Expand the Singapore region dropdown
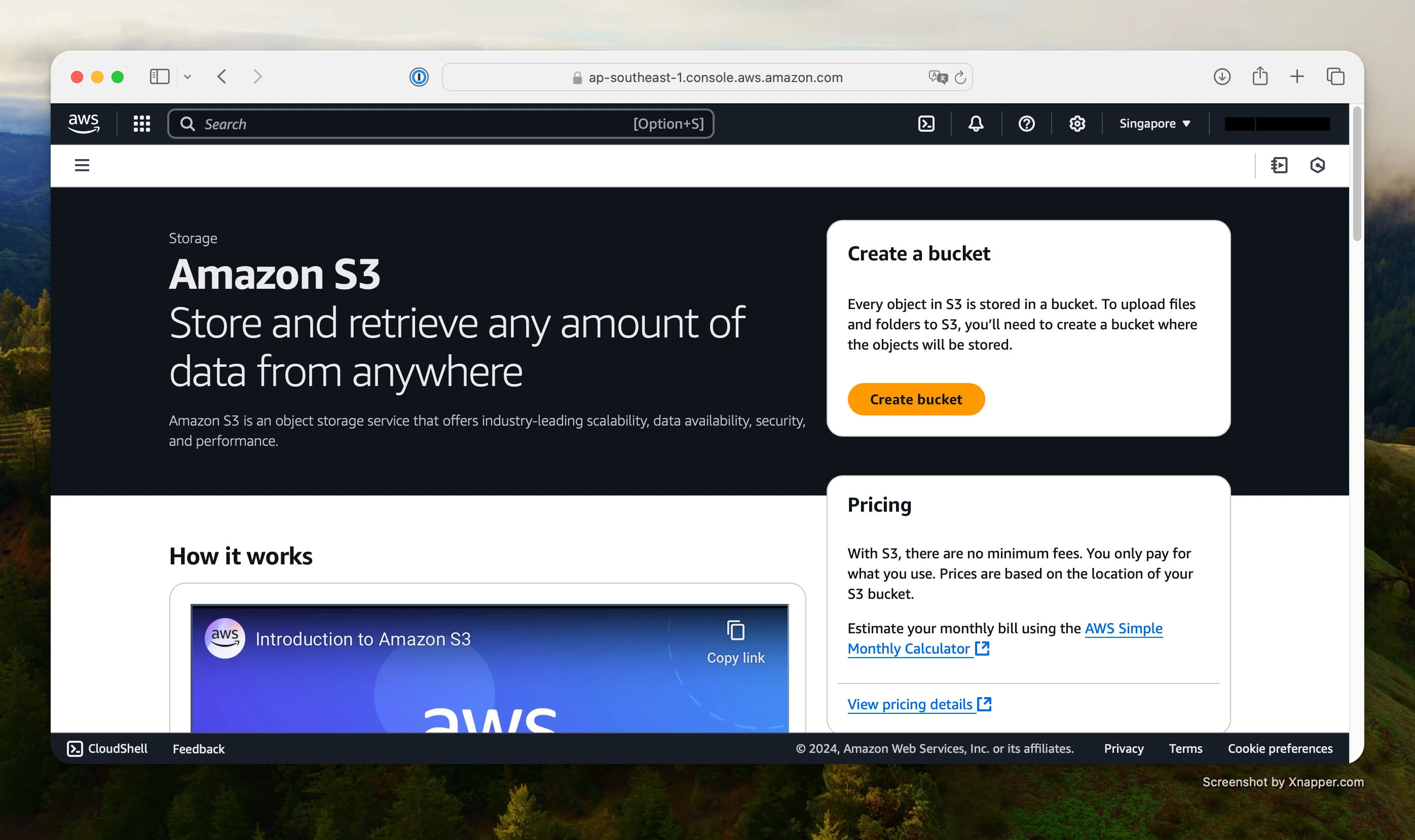 [x=1155, y=124]
